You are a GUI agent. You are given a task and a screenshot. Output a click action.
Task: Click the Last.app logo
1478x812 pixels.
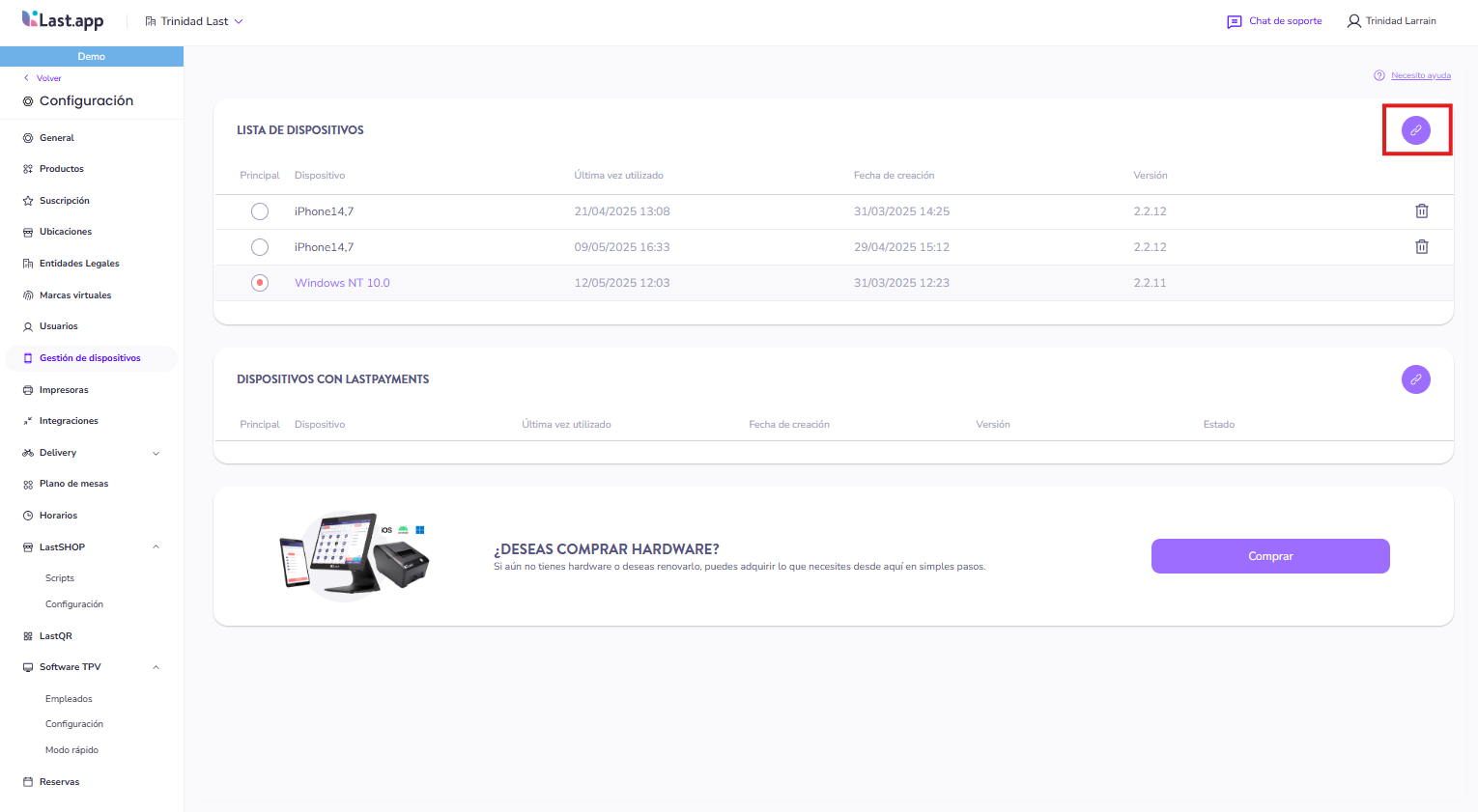tap(63, 20)
